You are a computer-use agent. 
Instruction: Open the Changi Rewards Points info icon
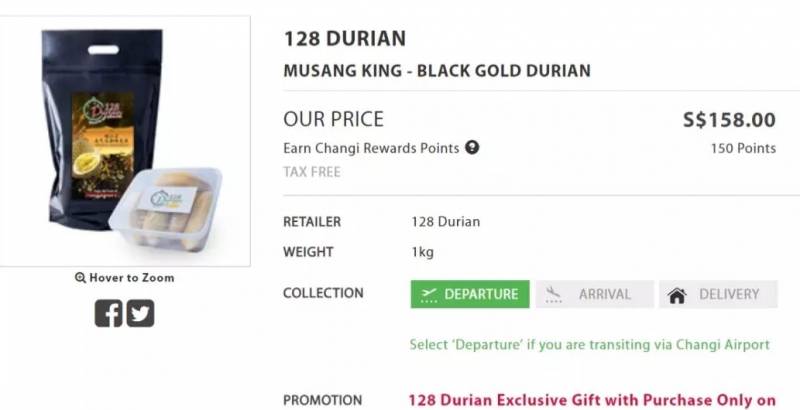point(473,148)
